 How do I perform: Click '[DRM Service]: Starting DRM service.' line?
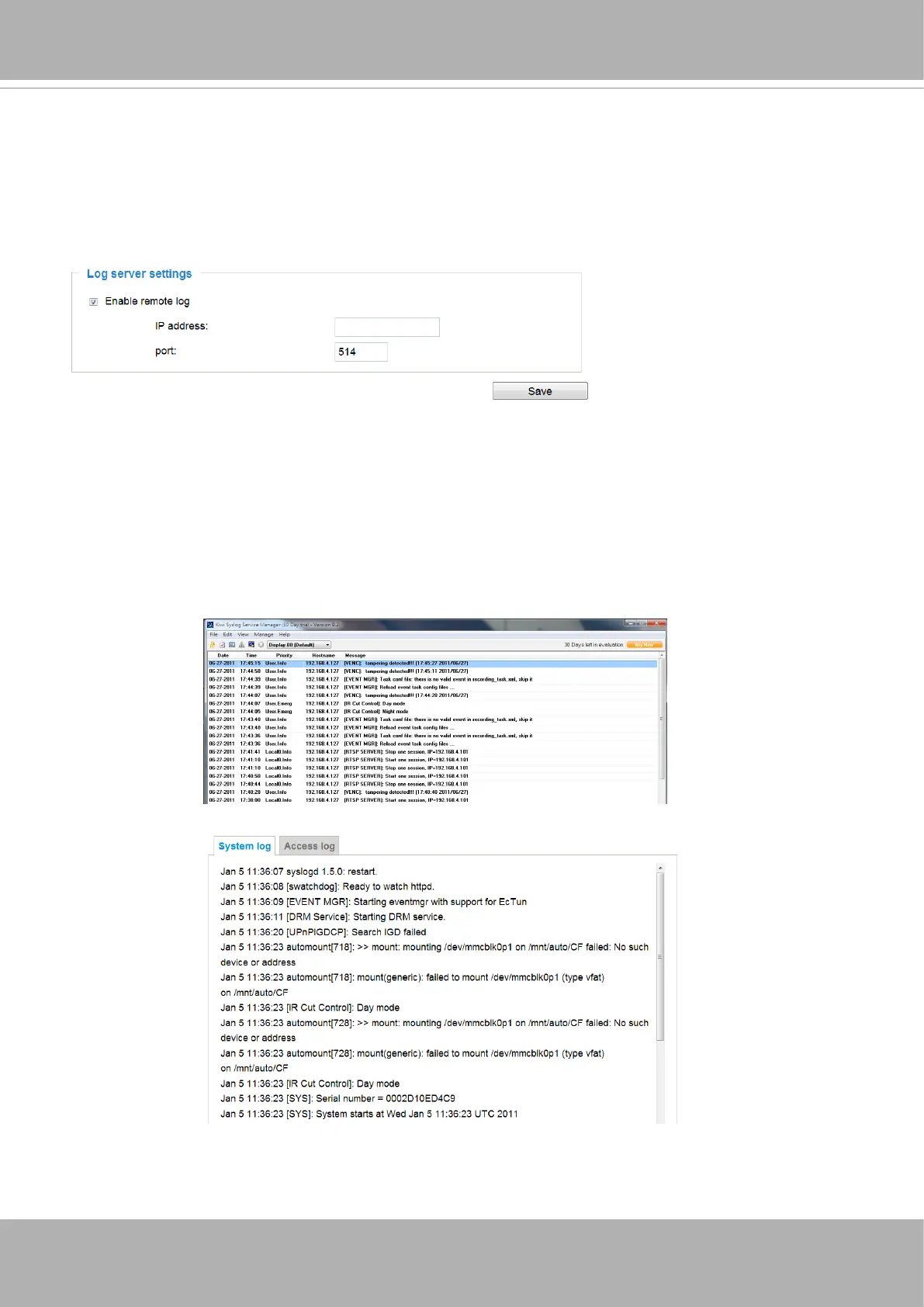pyautogui.click(x=333, y=917)
